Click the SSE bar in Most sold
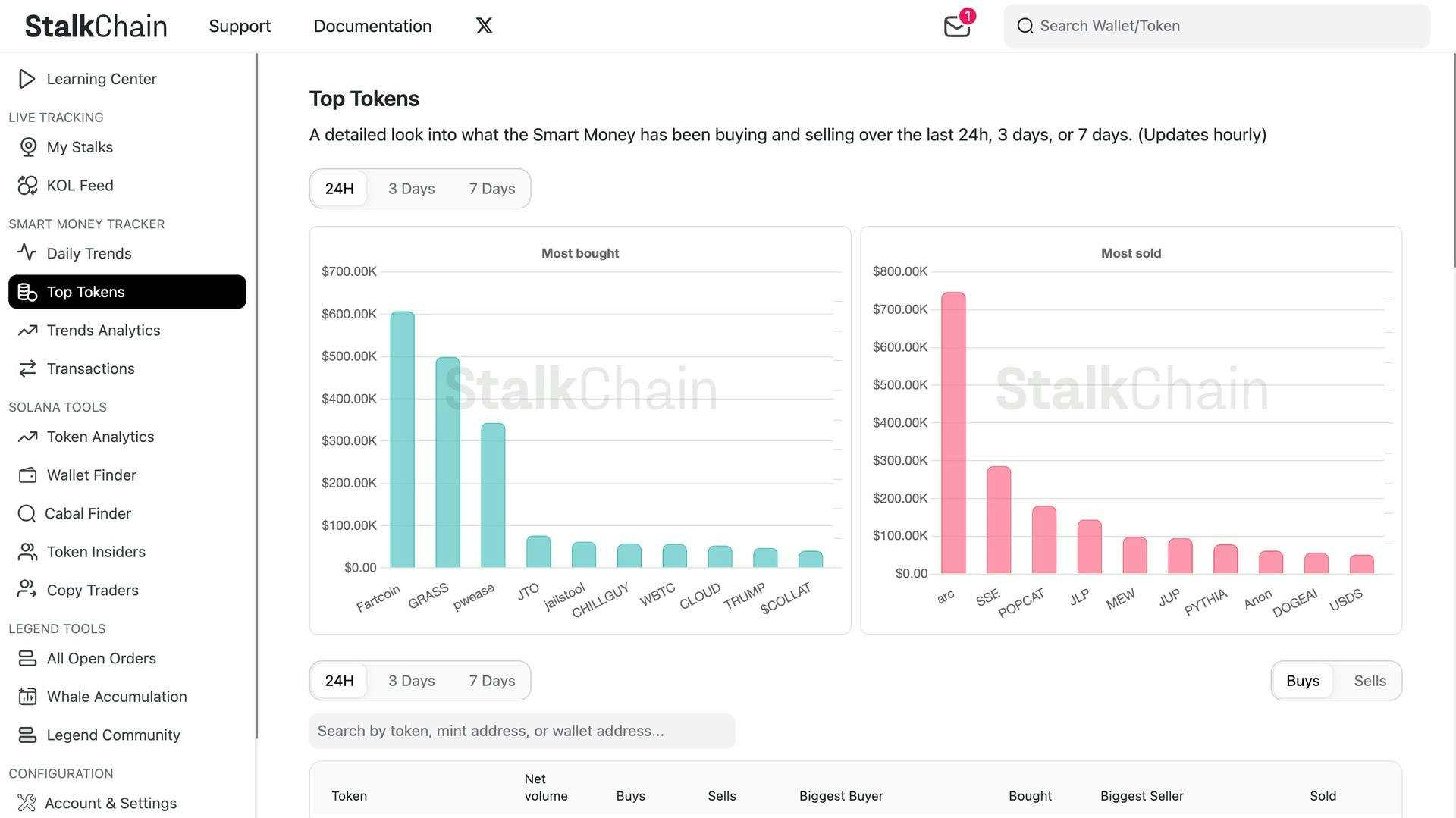 pos(999,520)
